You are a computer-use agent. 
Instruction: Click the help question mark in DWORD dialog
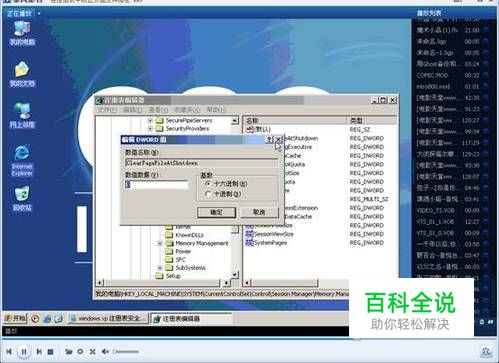(269, 140)
